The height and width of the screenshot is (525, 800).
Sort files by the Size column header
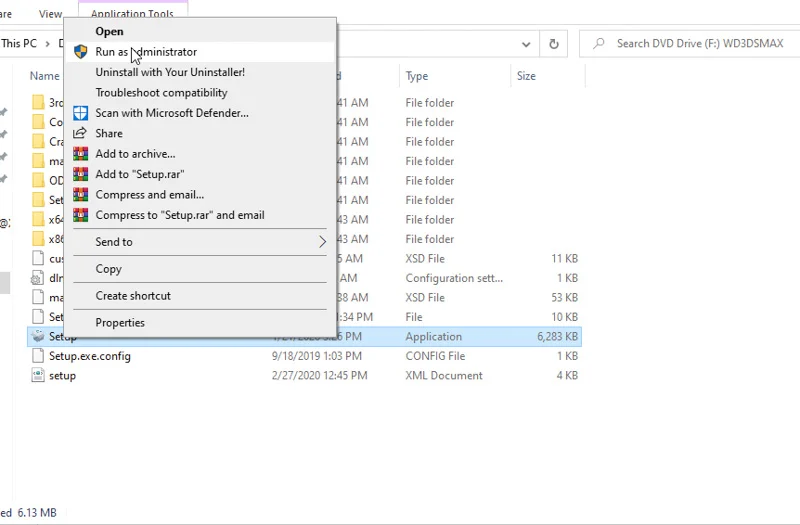coord(526,76)
